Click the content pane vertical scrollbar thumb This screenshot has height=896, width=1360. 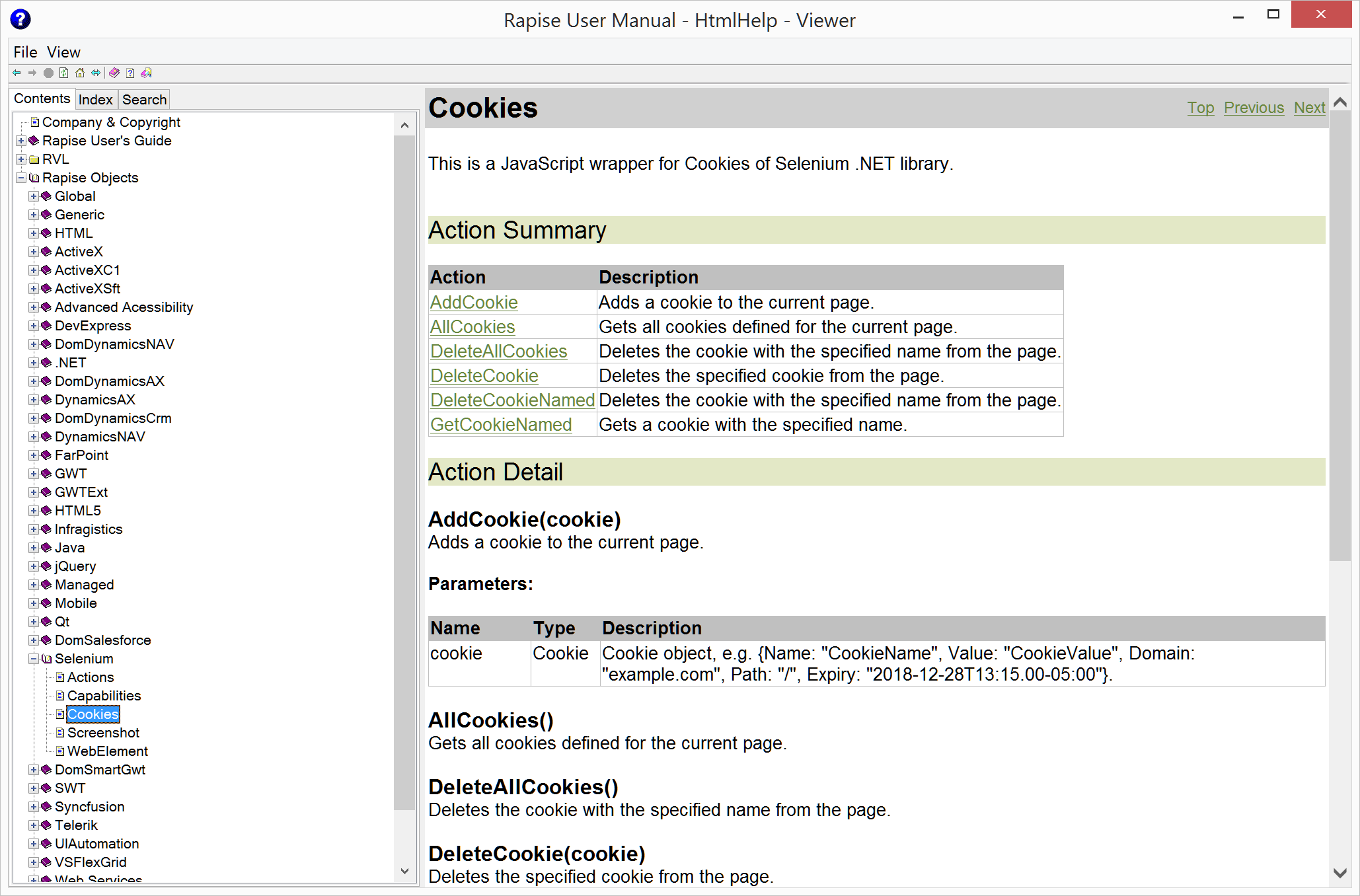coord(1340,337)
